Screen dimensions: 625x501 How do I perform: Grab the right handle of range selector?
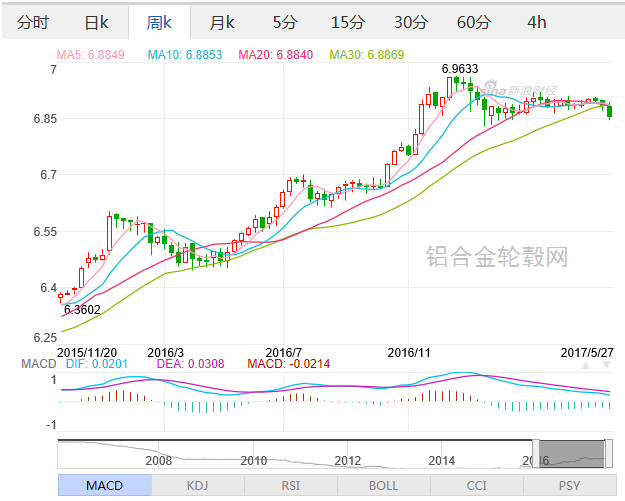click(608, 454)
